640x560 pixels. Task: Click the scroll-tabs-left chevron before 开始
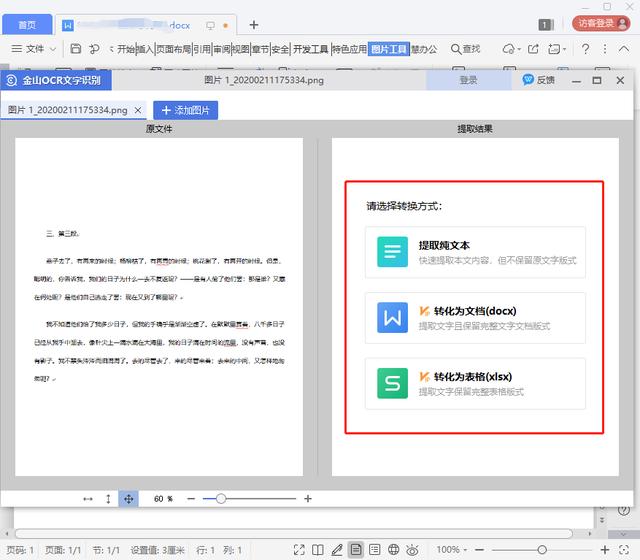111,49
